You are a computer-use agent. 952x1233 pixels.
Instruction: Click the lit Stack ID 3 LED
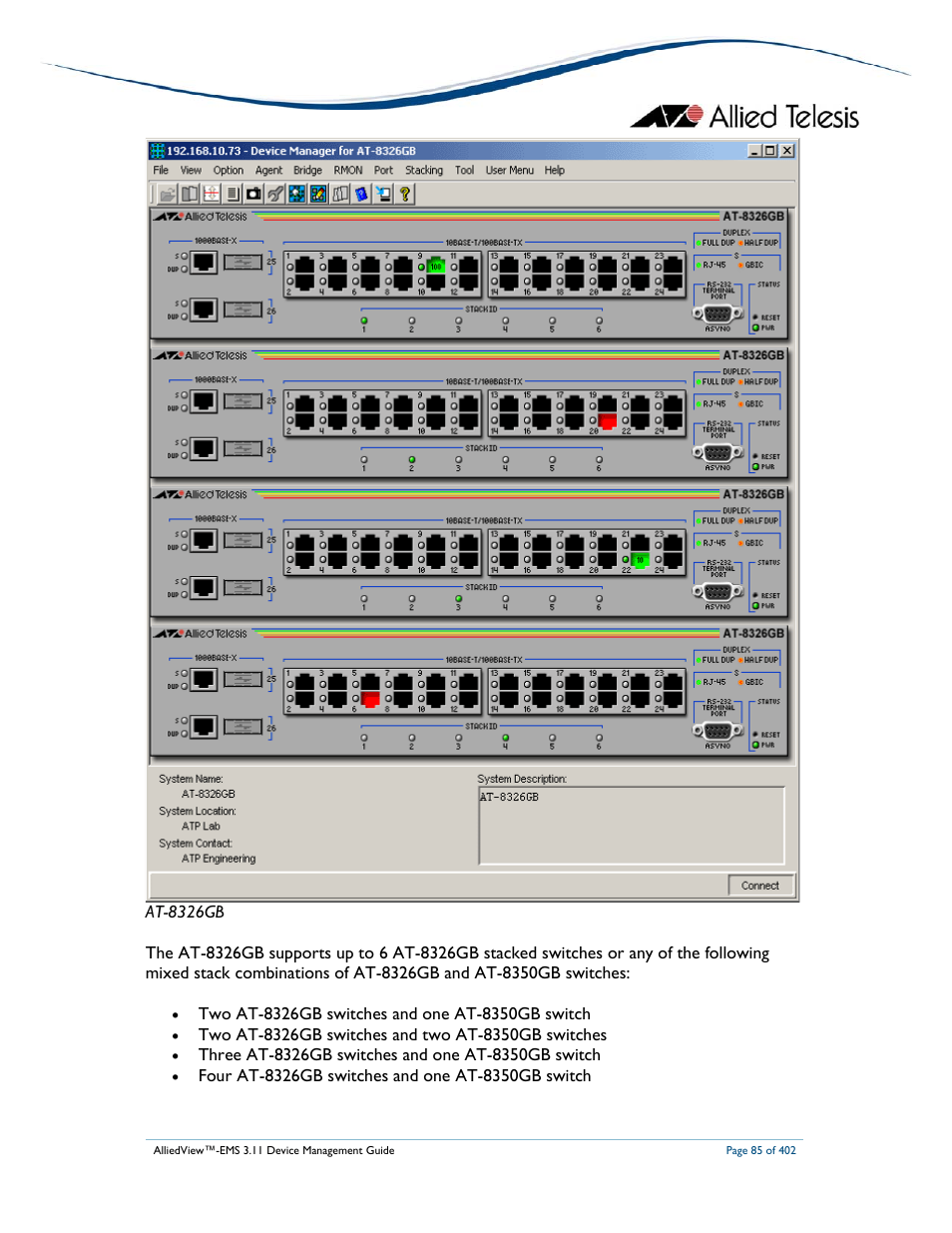pyautogui.click(x=458, y=599)
